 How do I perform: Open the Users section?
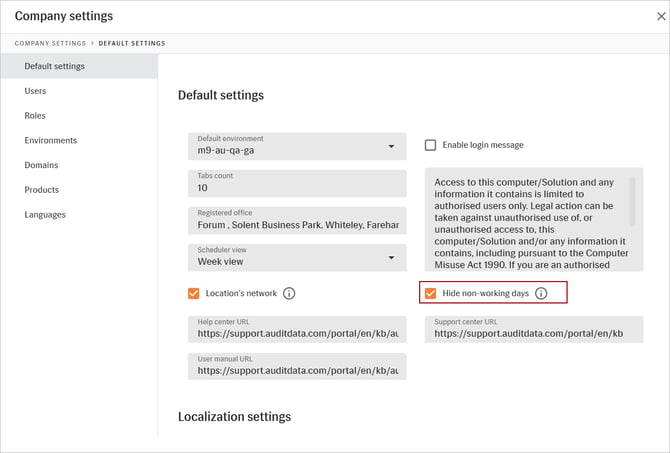coord(35,91)
